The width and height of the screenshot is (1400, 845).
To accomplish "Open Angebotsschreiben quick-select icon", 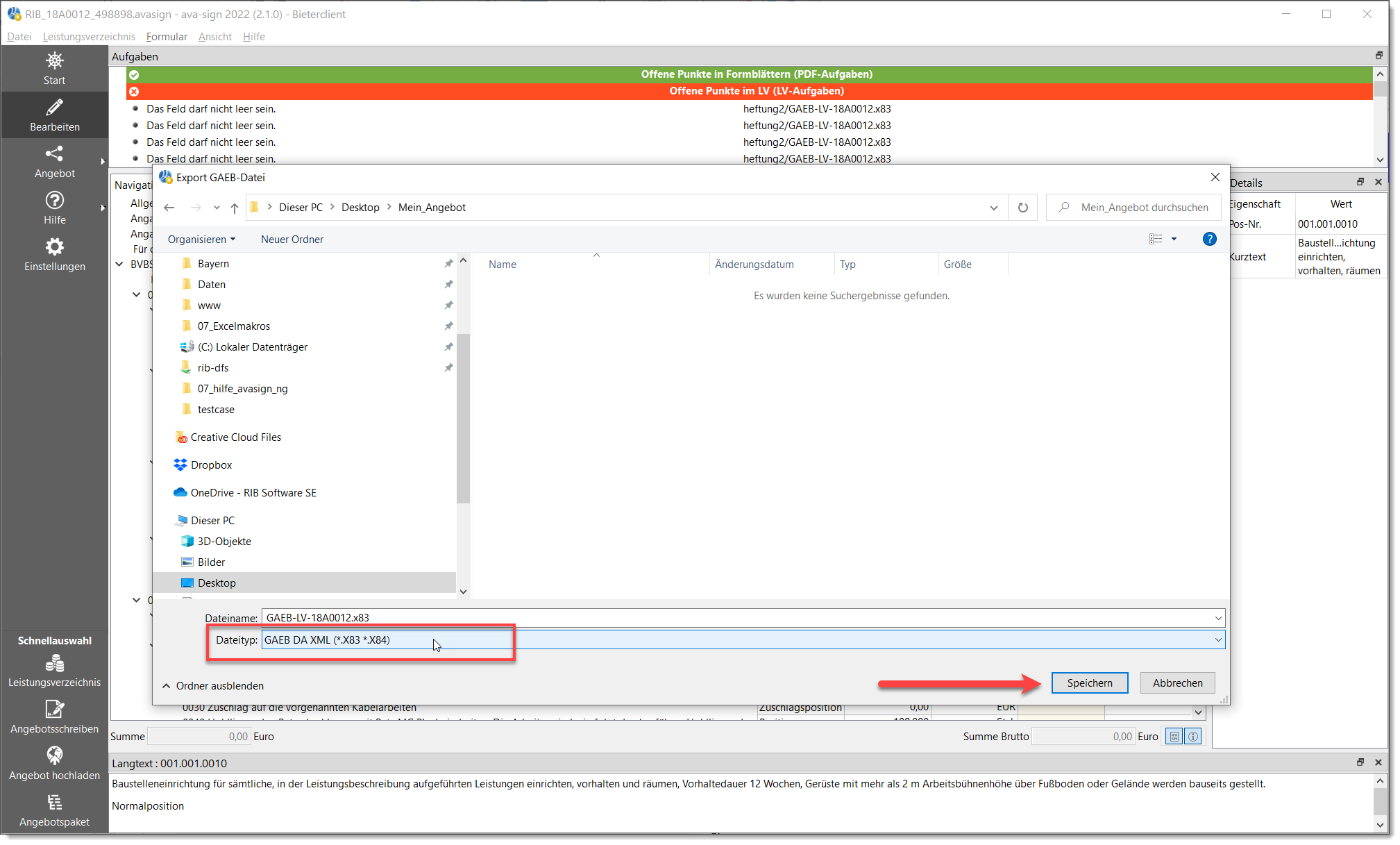I will coord(54,710).
